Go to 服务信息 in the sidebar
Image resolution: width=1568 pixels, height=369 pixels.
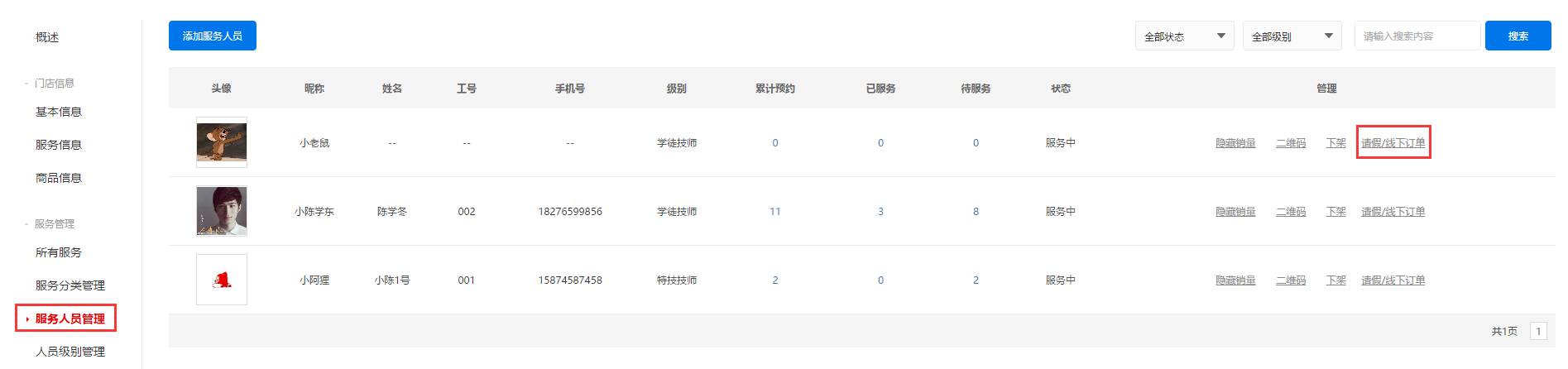pyautogui.click(x=59, y=145)
